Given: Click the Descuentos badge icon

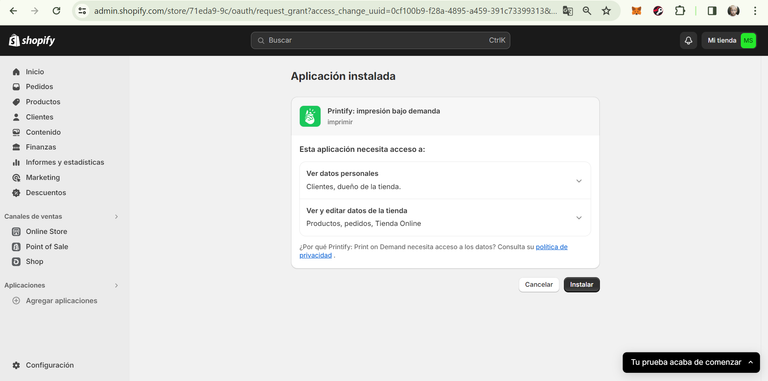Looking at the screenshot, I should (x=16, y=192).
